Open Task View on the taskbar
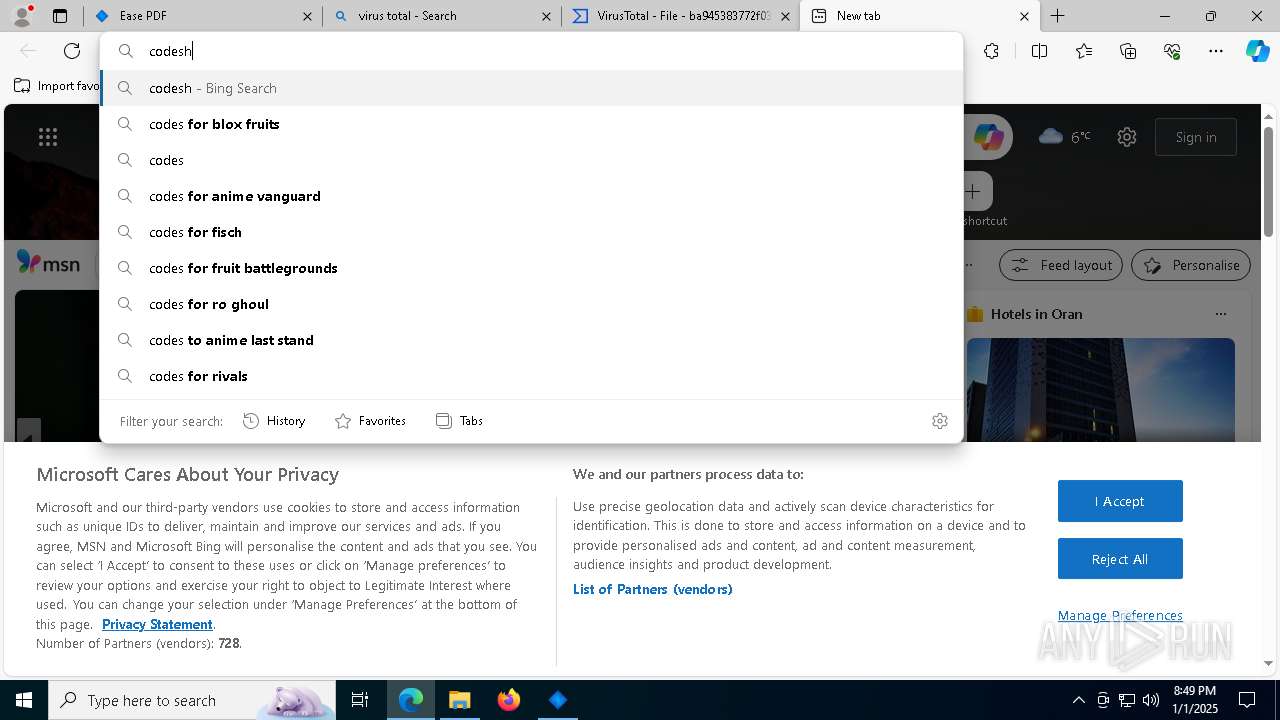This screenshot has height=720, width=1280. click(360, 700)
